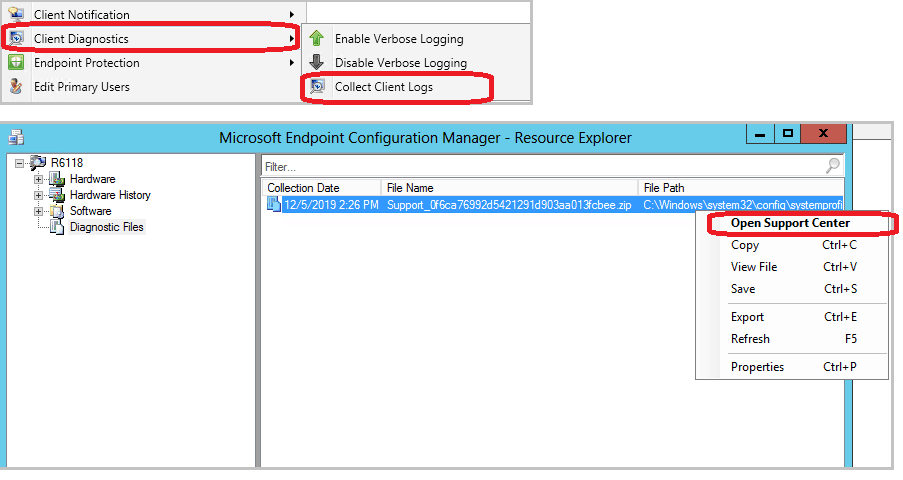Click the Hardware History node icon
Image resolution: width=903 pixels, height=480 pixels.
[56, 195]
